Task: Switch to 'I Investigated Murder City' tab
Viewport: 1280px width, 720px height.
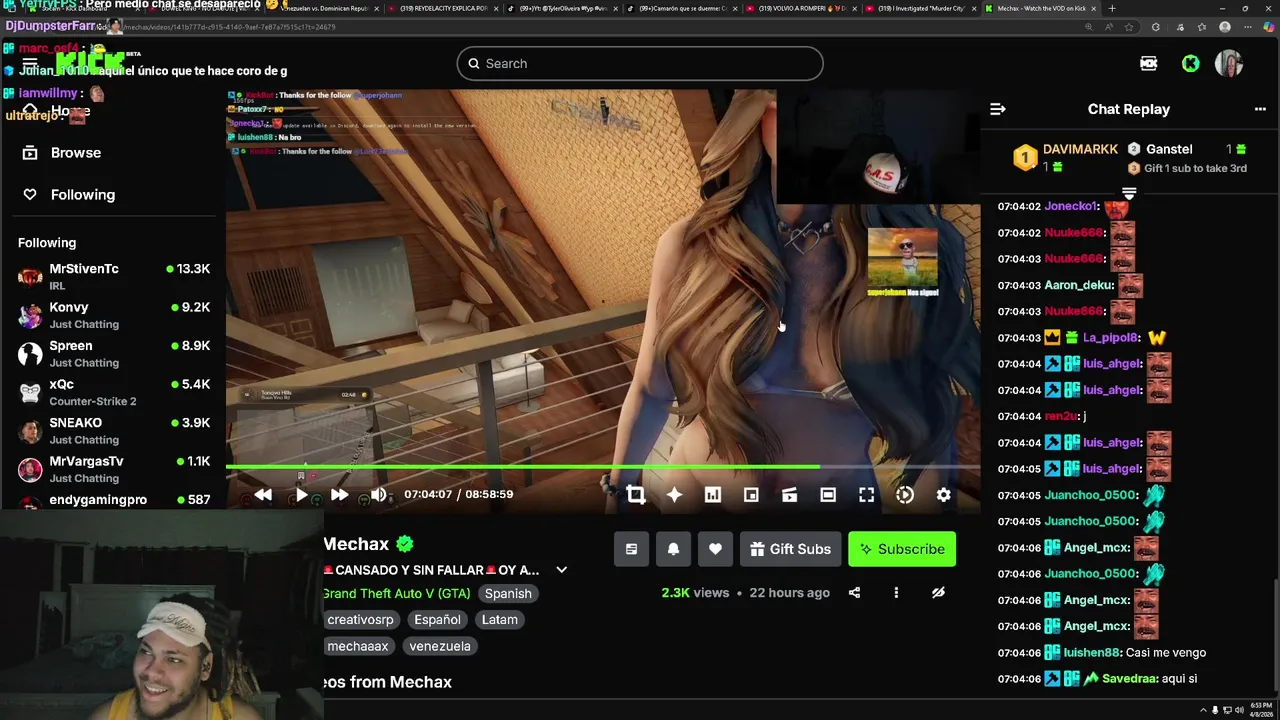Action: point(920,8)
